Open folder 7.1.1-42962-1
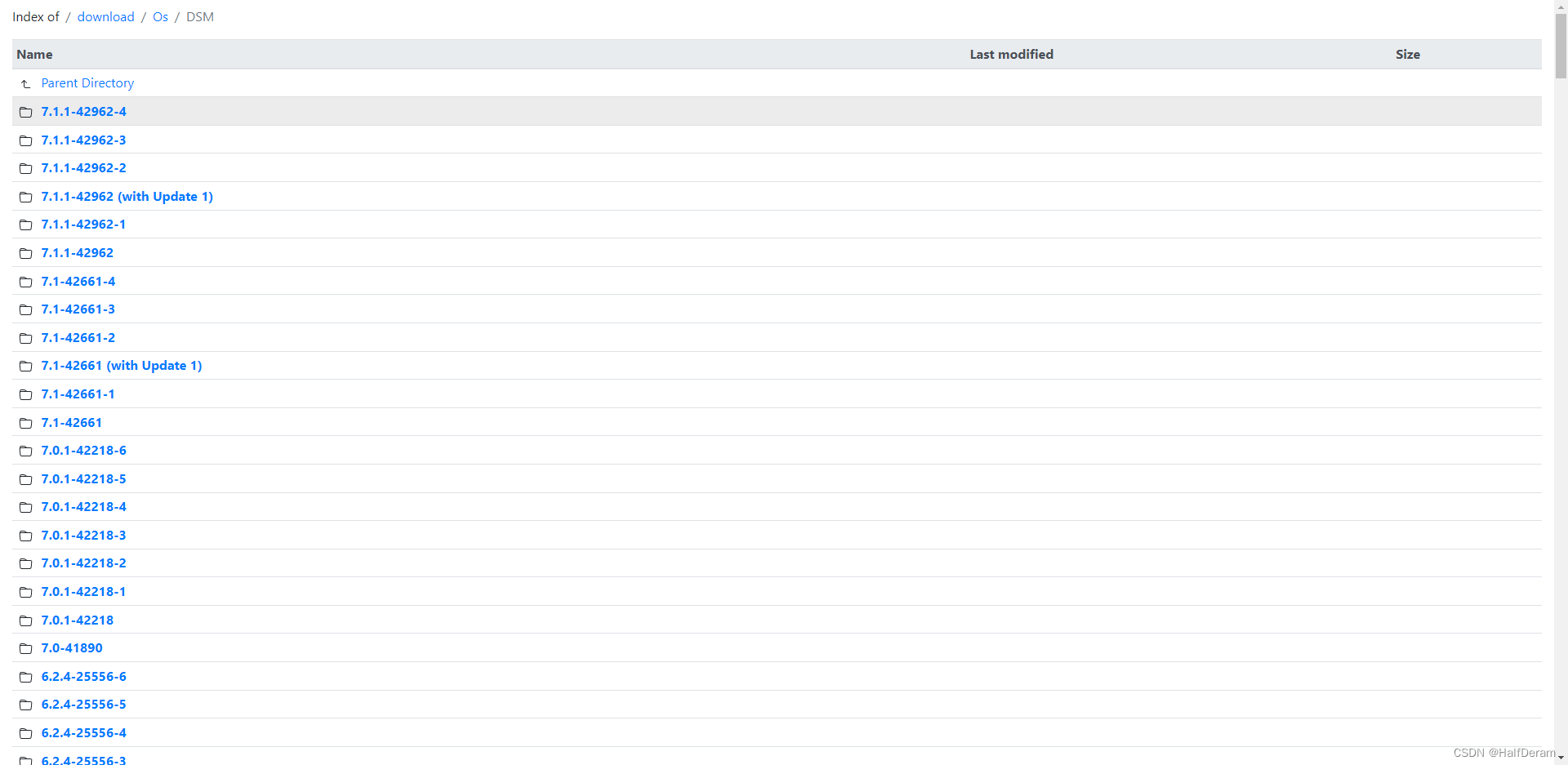The height and width of the screenshot is (765, 1568). point(84,225)
